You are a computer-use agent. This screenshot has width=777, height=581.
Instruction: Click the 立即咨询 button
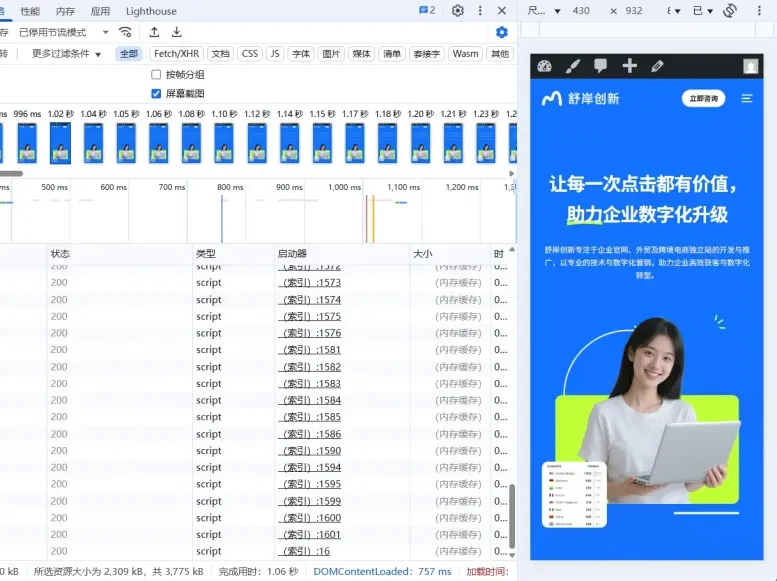click(703, 99)
